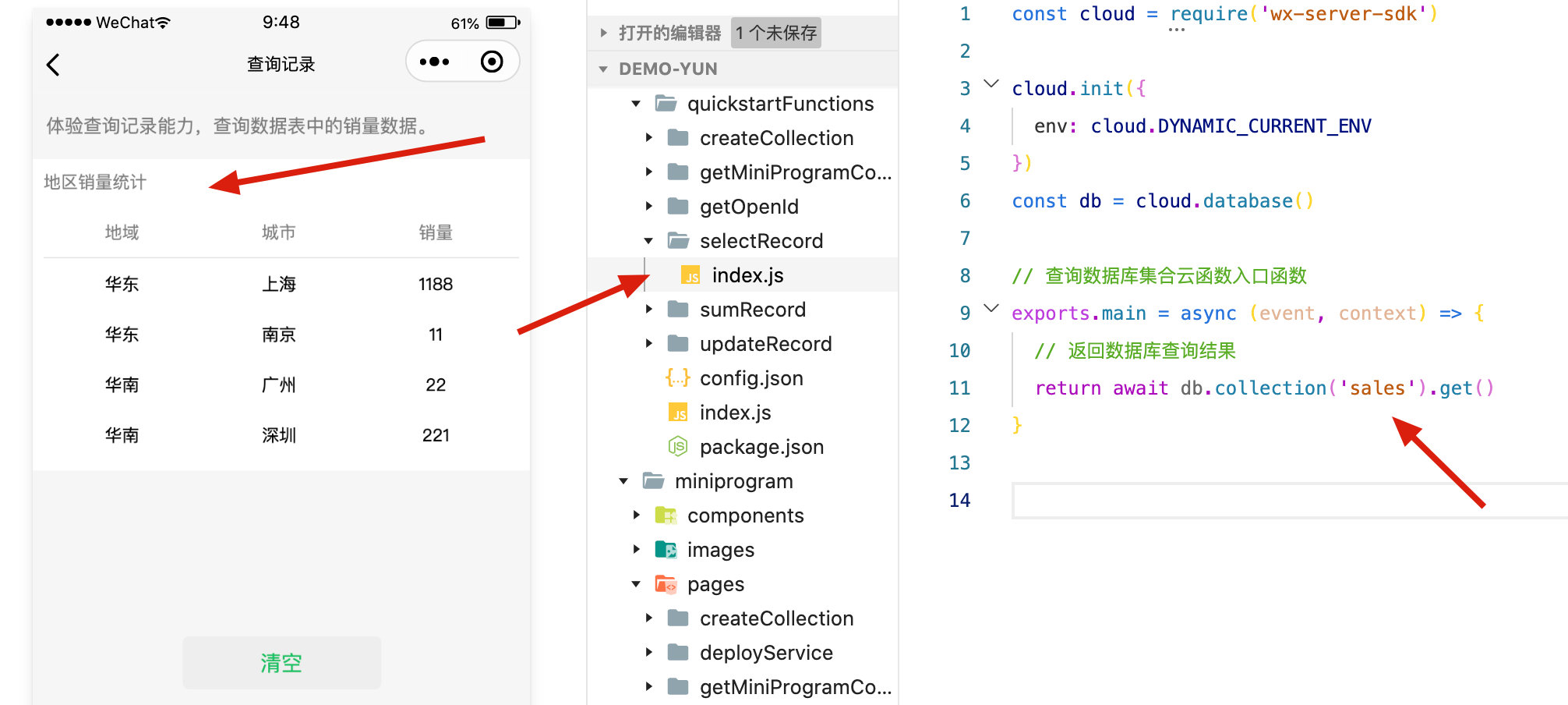Collapse the pages folder arrow

point(636,584)
